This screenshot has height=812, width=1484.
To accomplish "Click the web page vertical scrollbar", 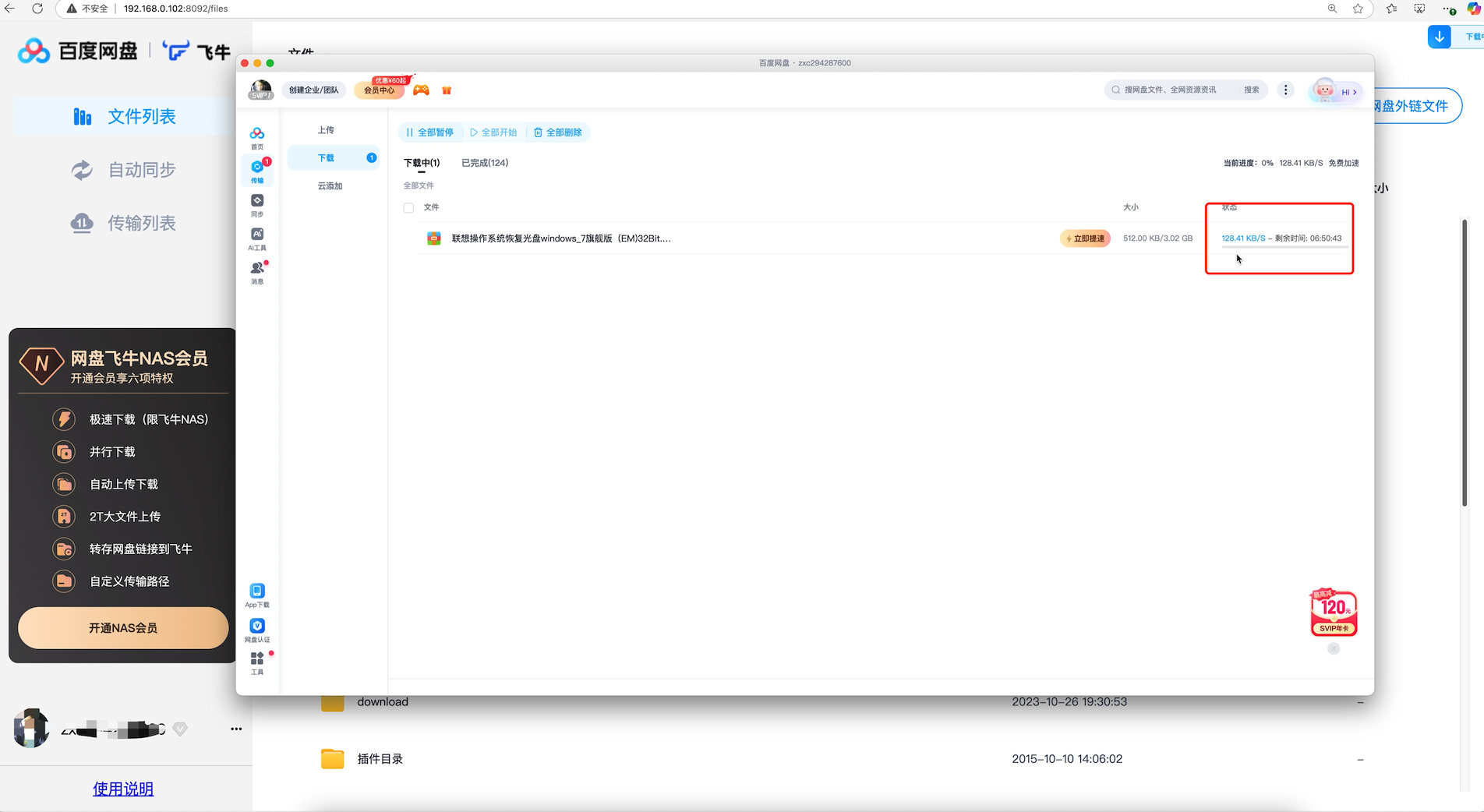I will pyautogui.click(x=1465, y=362).
